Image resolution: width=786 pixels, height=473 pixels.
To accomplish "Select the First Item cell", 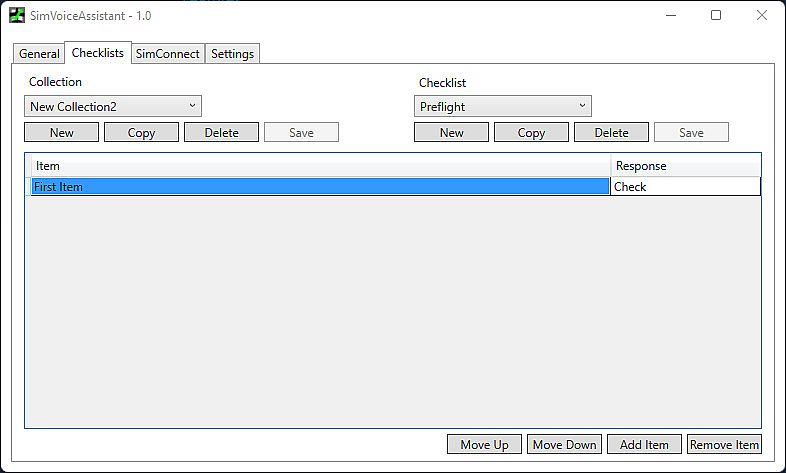I will point(320,186).
